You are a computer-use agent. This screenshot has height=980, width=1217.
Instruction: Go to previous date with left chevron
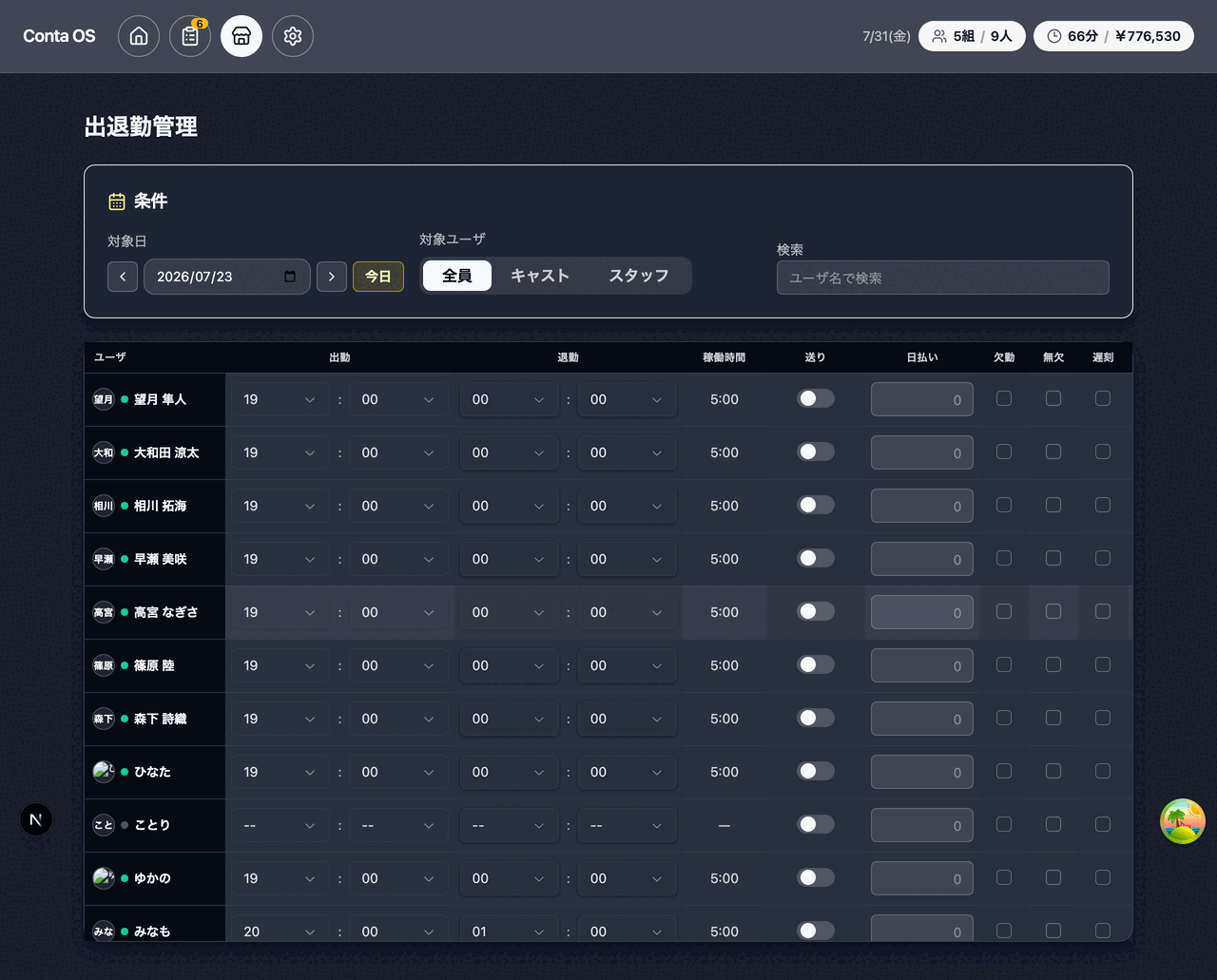tap(123, 277)
